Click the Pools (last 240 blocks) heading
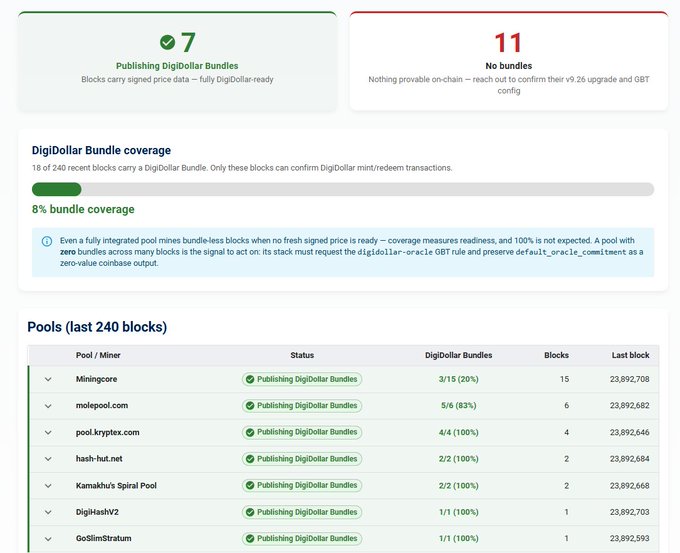This screenshot has width=680, height=553. click(97, 327)
